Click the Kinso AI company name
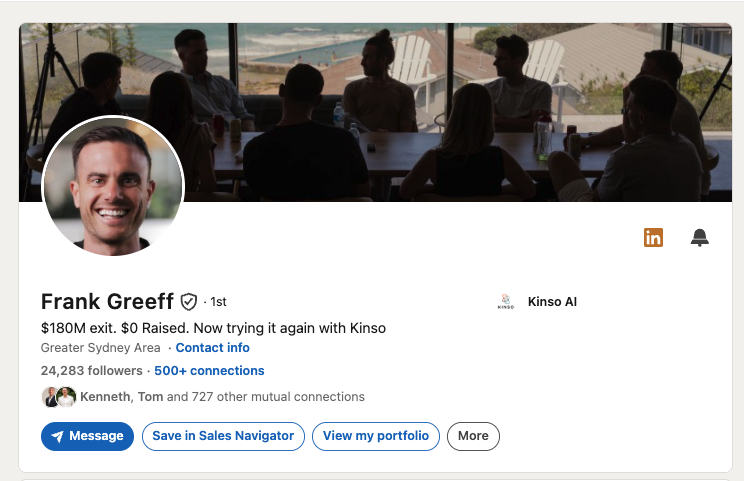 coord(552,302)
